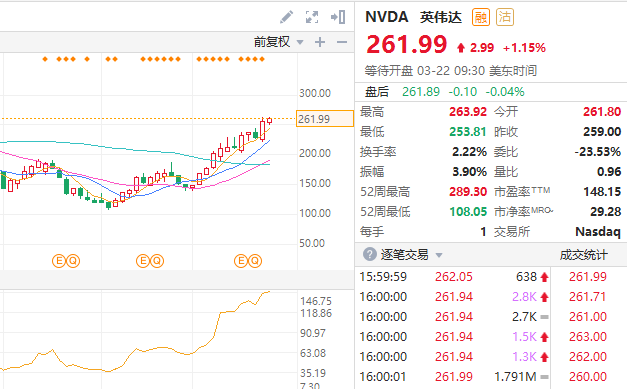
Task: Click the dropdown arrow beside 前复权
Action: tap(300, 42)
